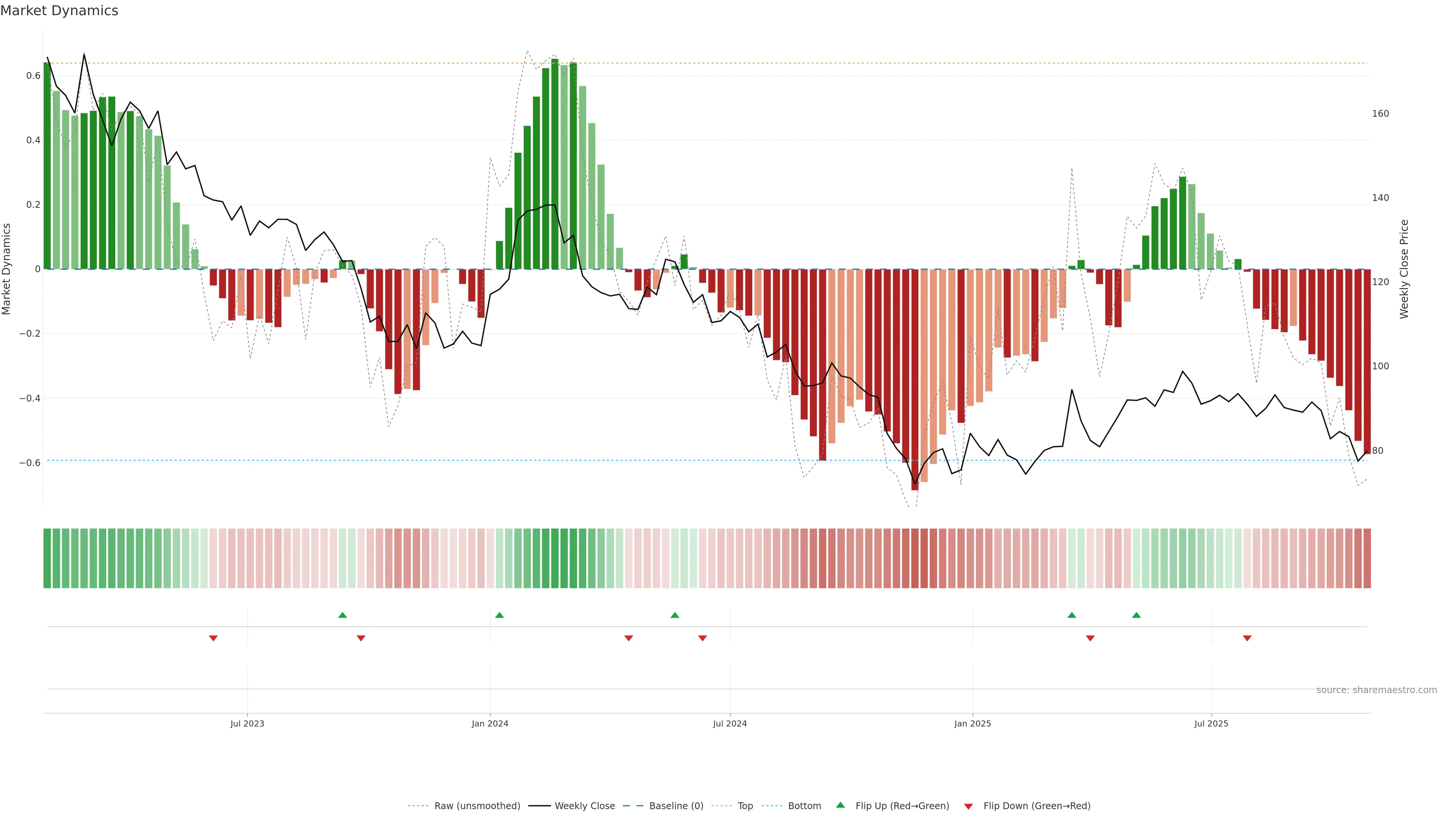The image size is (1456, 819).
Task: Click the flip-up marker just before Jul 2024
Action: tap(674, 615)
